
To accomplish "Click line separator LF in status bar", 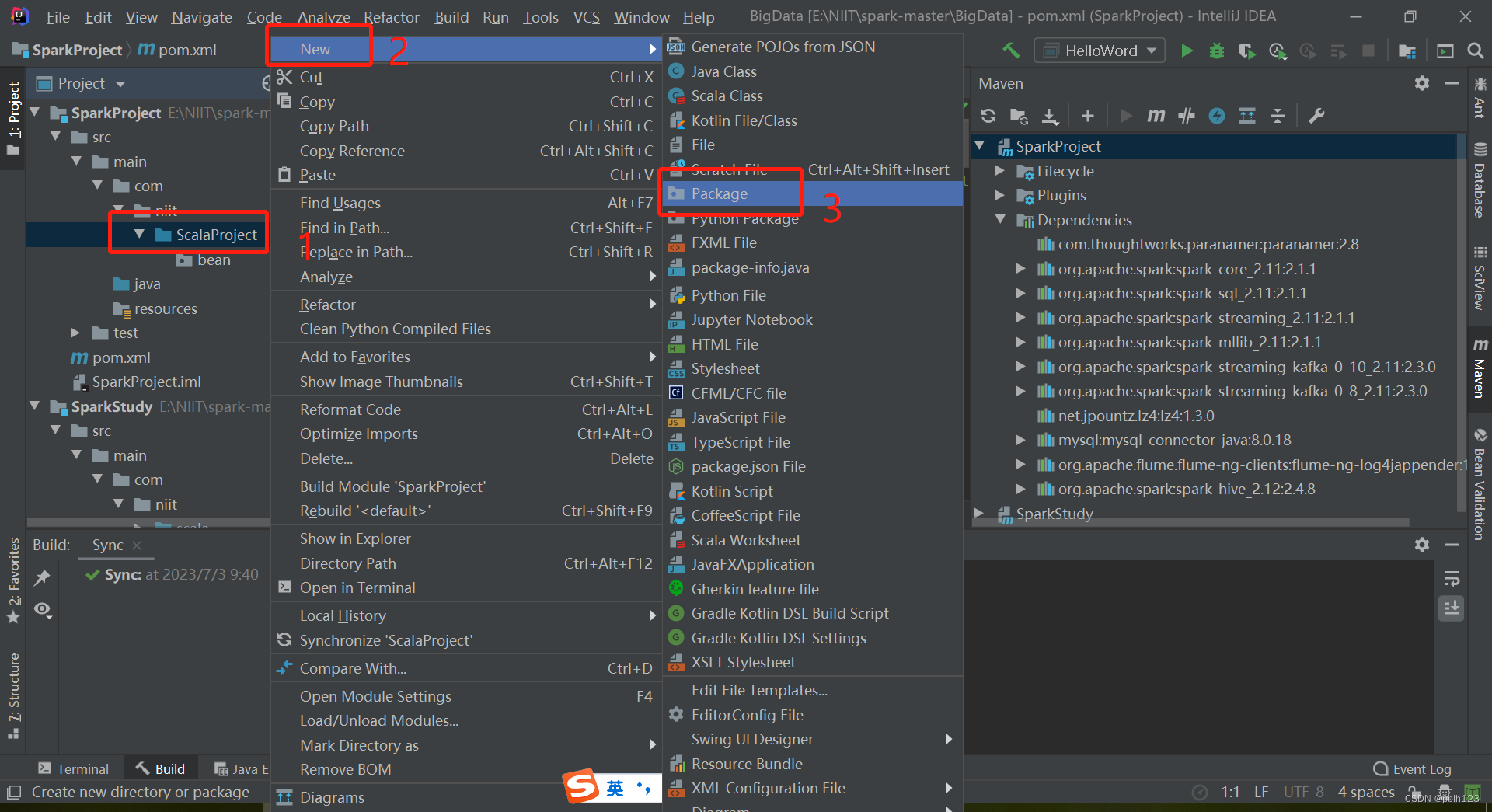I will (x=1261, y=792).
